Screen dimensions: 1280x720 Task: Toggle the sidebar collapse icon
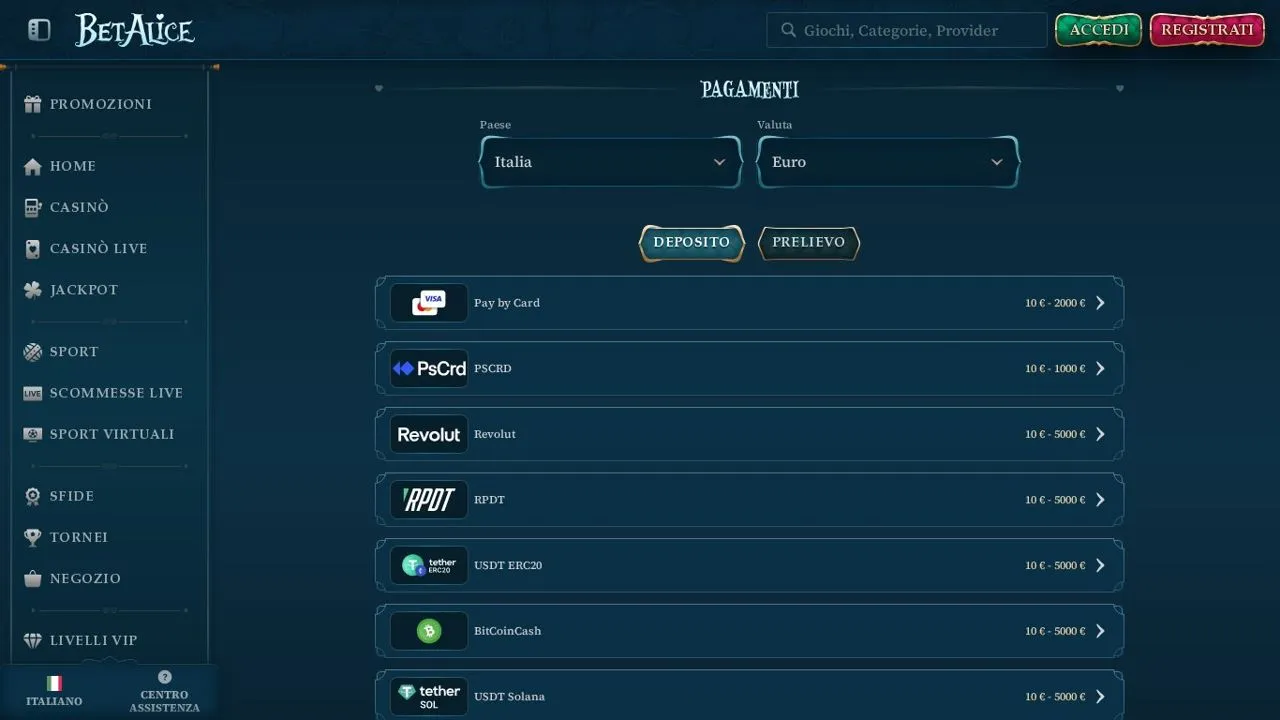39,30
